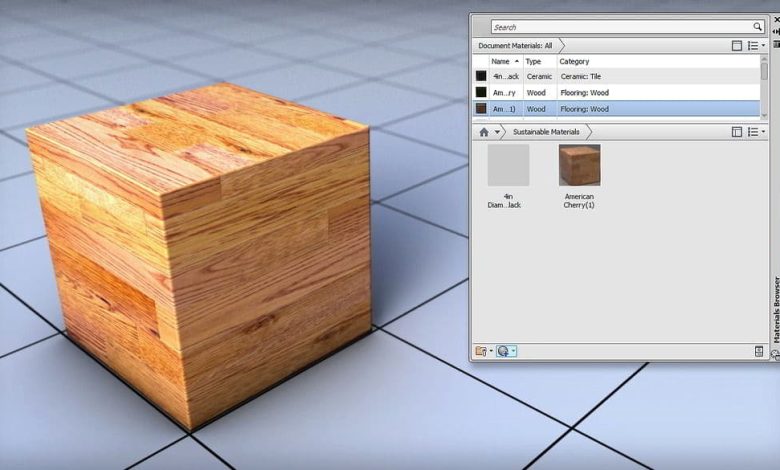Sort materials by Type column
Viewport: 780px width, 470px height.
pos(539,61)
